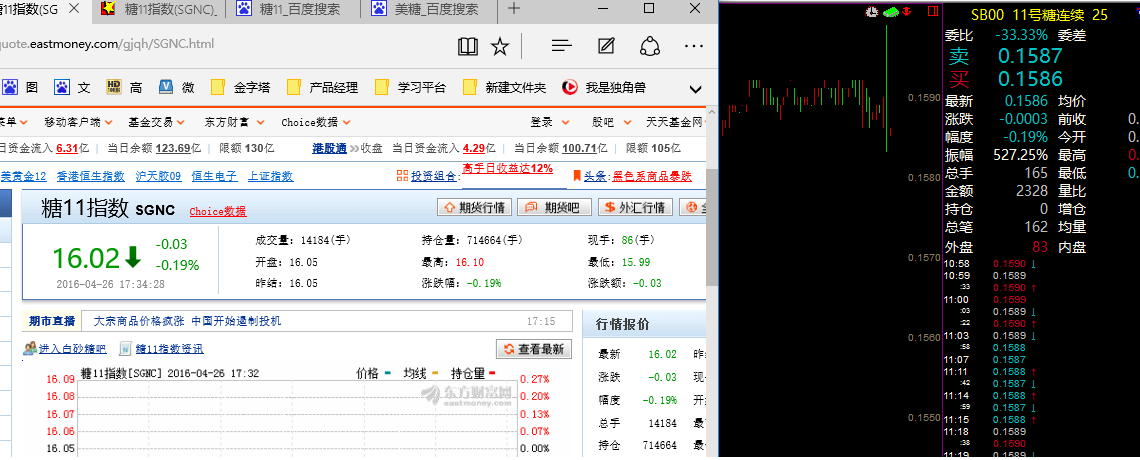Make a web note with pen icon

click(x=606, y=46)
